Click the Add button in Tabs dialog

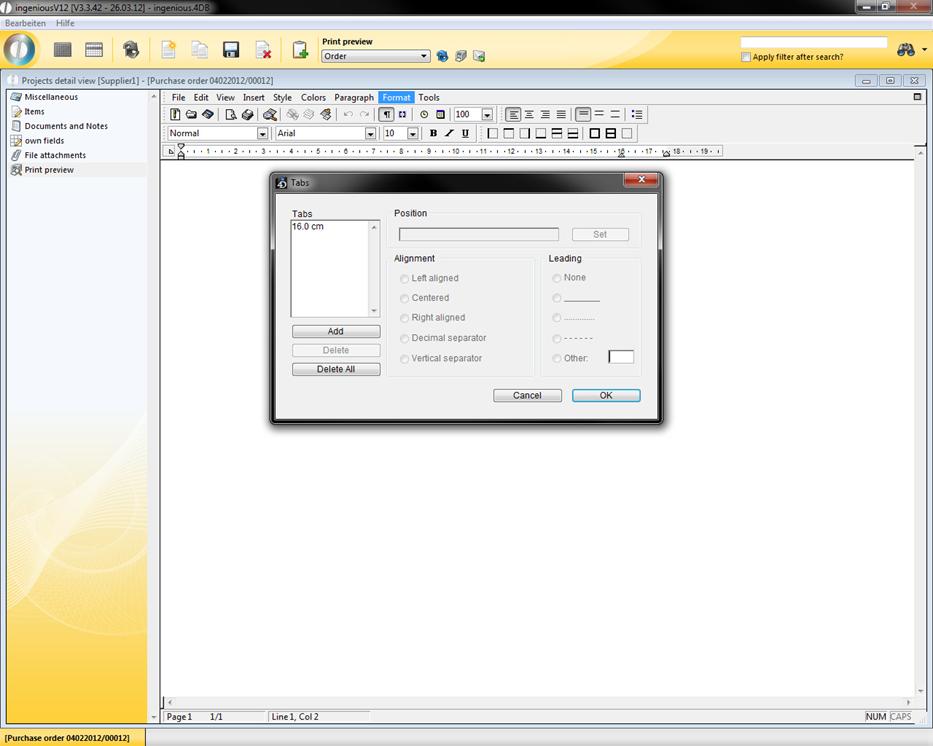336,331
